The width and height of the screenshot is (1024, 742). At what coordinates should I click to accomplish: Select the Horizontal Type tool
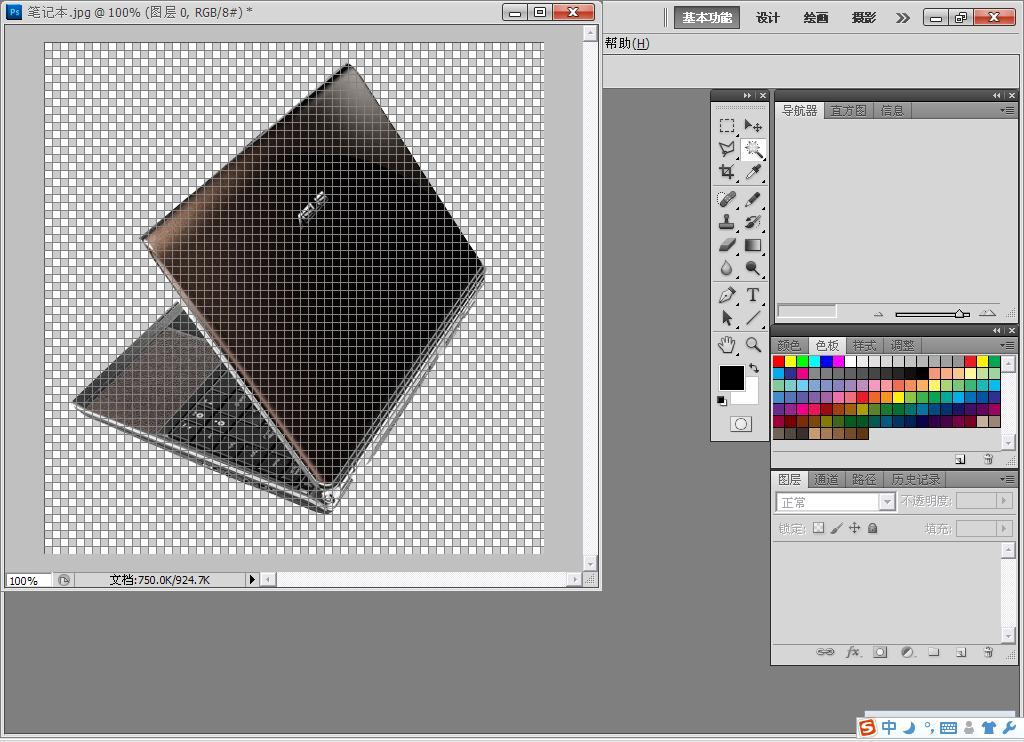753,295
